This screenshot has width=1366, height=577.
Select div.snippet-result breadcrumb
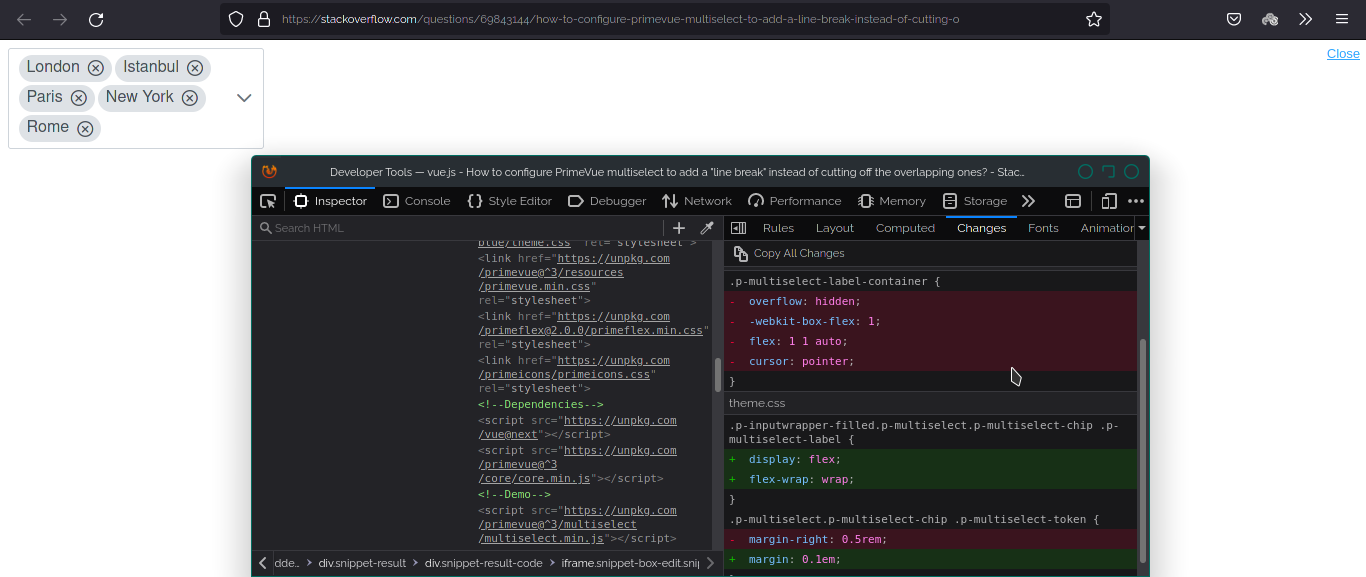click(x=362, y=563)
